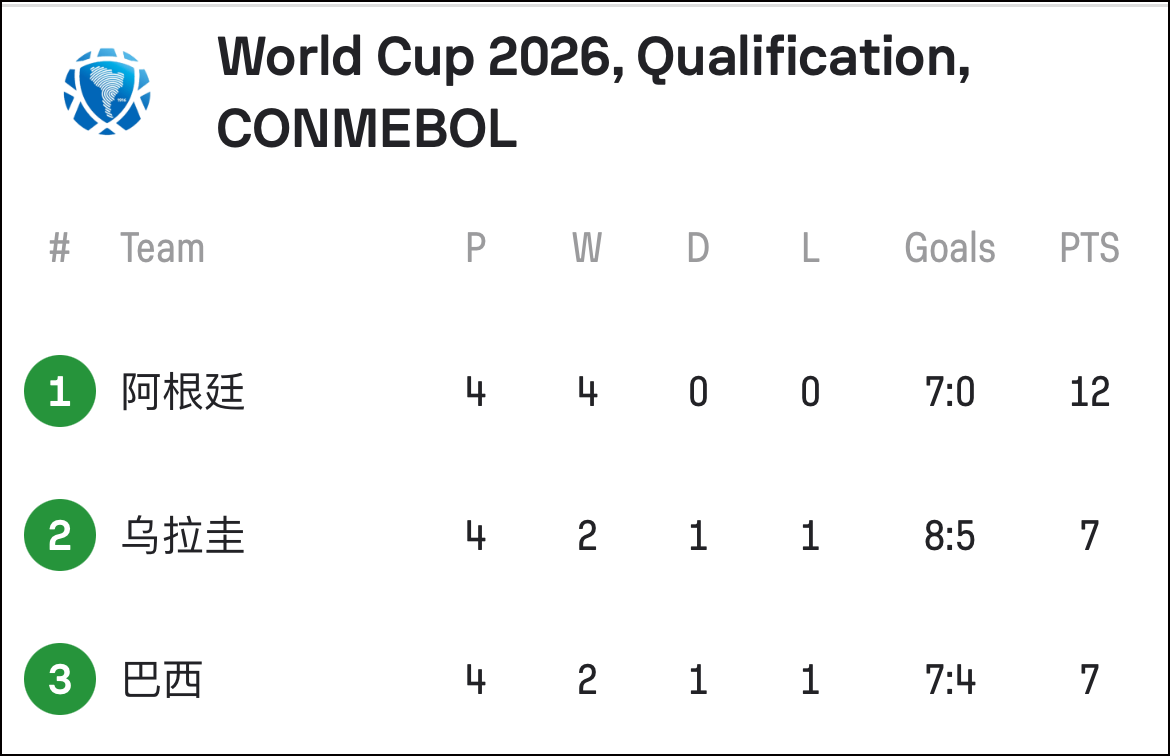Image resolution: width=1170 pixels, height=756 pixels.
Task: Select the 乌拉圭 team name
Action: (x=183, y=535)
